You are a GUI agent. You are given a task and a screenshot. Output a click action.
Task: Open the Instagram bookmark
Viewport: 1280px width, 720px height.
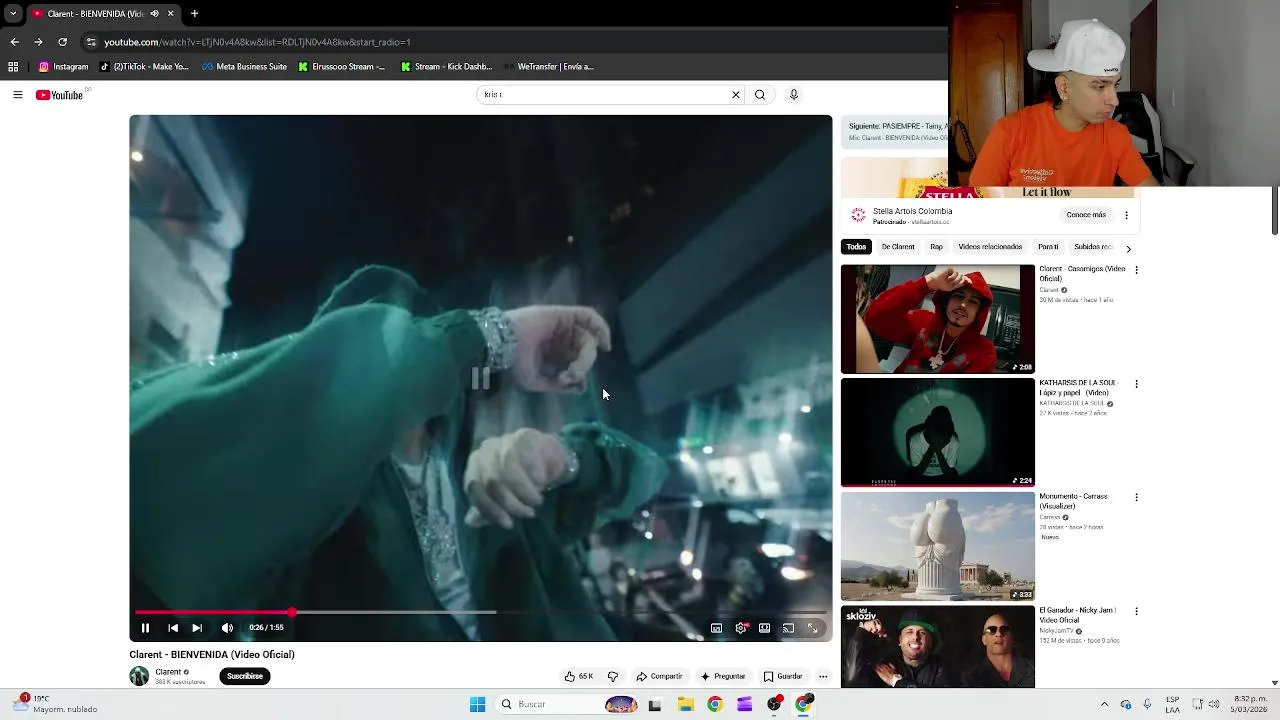coord(63,67)
